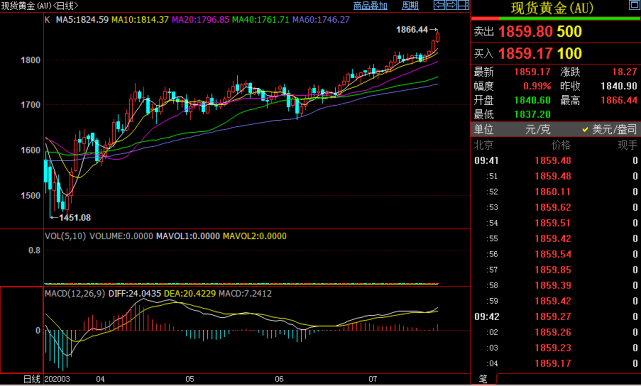
Task: Click the MACD(12,26,9) indicator label
Action: click(75, 294)
